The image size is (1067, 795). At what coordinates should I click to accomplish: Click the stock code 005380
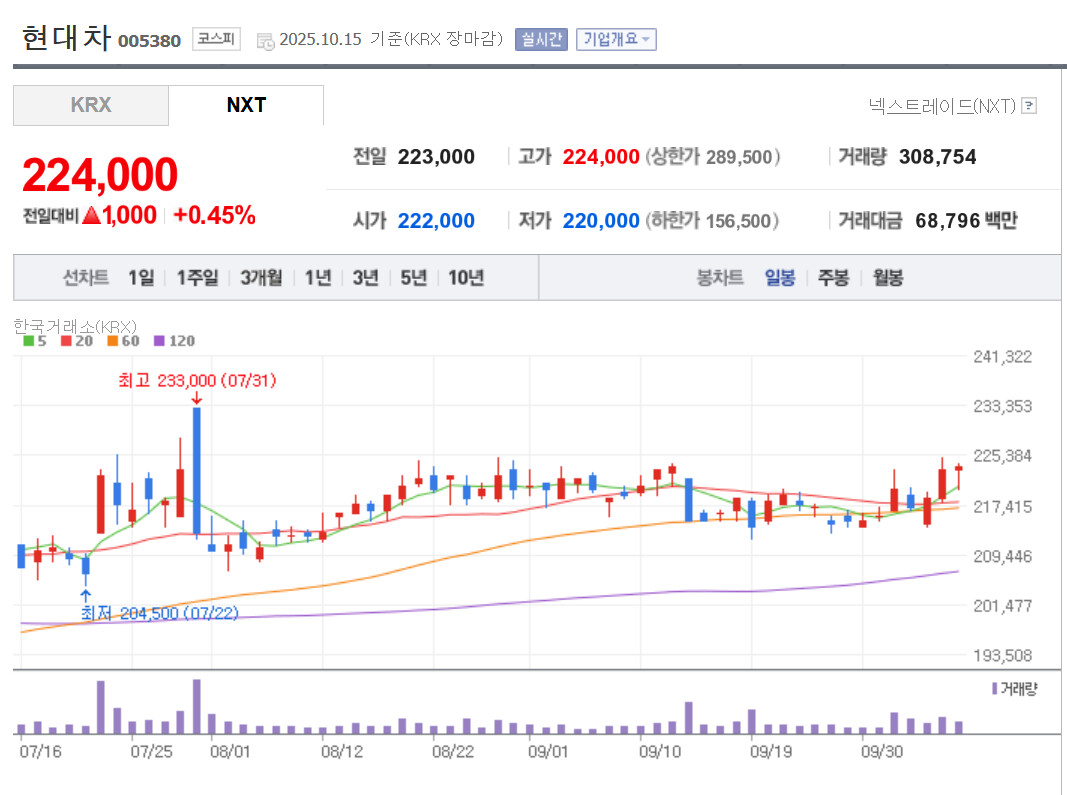click(150, 42)
